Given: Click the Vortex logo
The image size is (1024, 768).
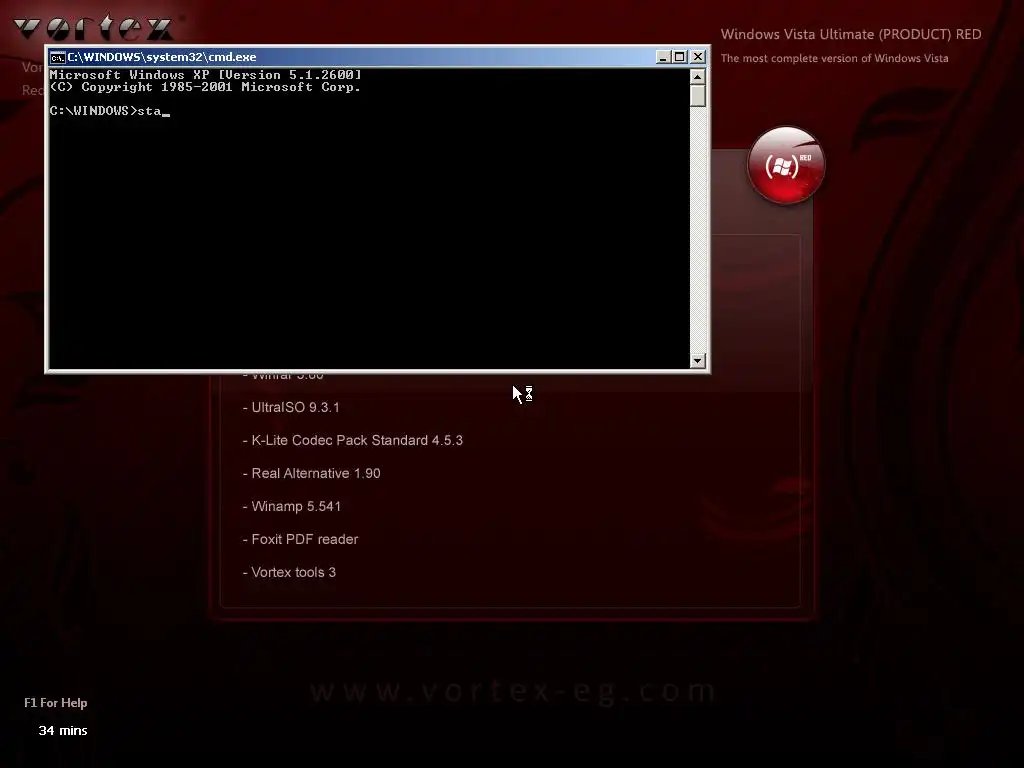Looking at the screenshot, I should pos(93,27).
